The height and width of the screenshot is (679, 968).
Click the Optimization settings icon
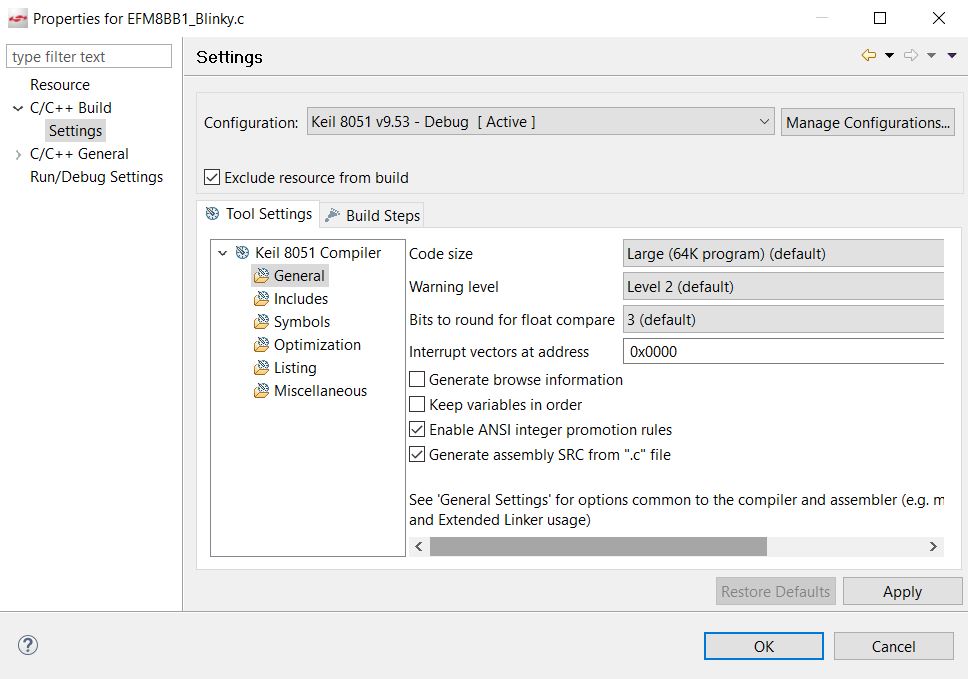click(x=260, y=344)
